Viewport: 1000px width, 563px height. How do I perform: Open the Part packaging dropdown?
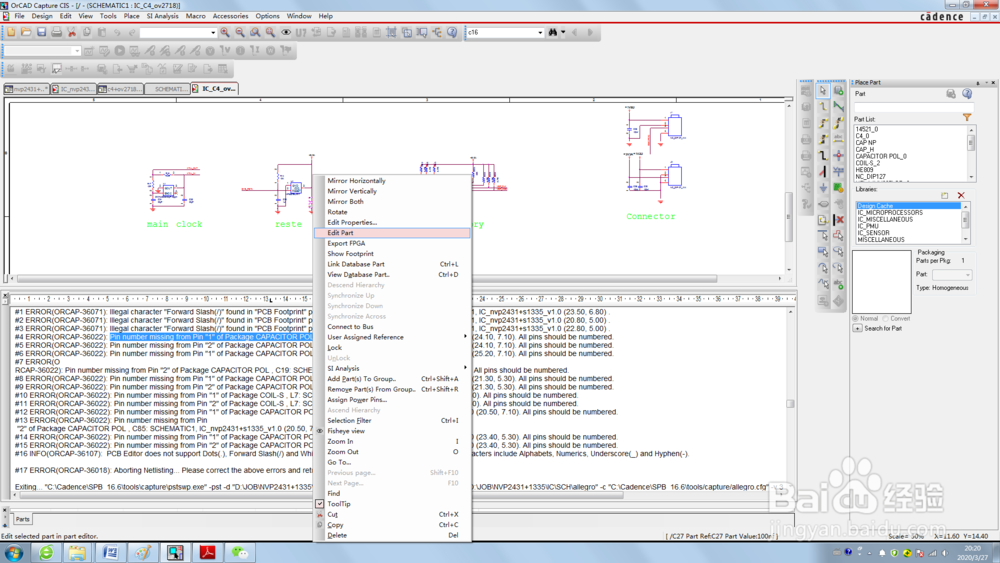[967, 275]
